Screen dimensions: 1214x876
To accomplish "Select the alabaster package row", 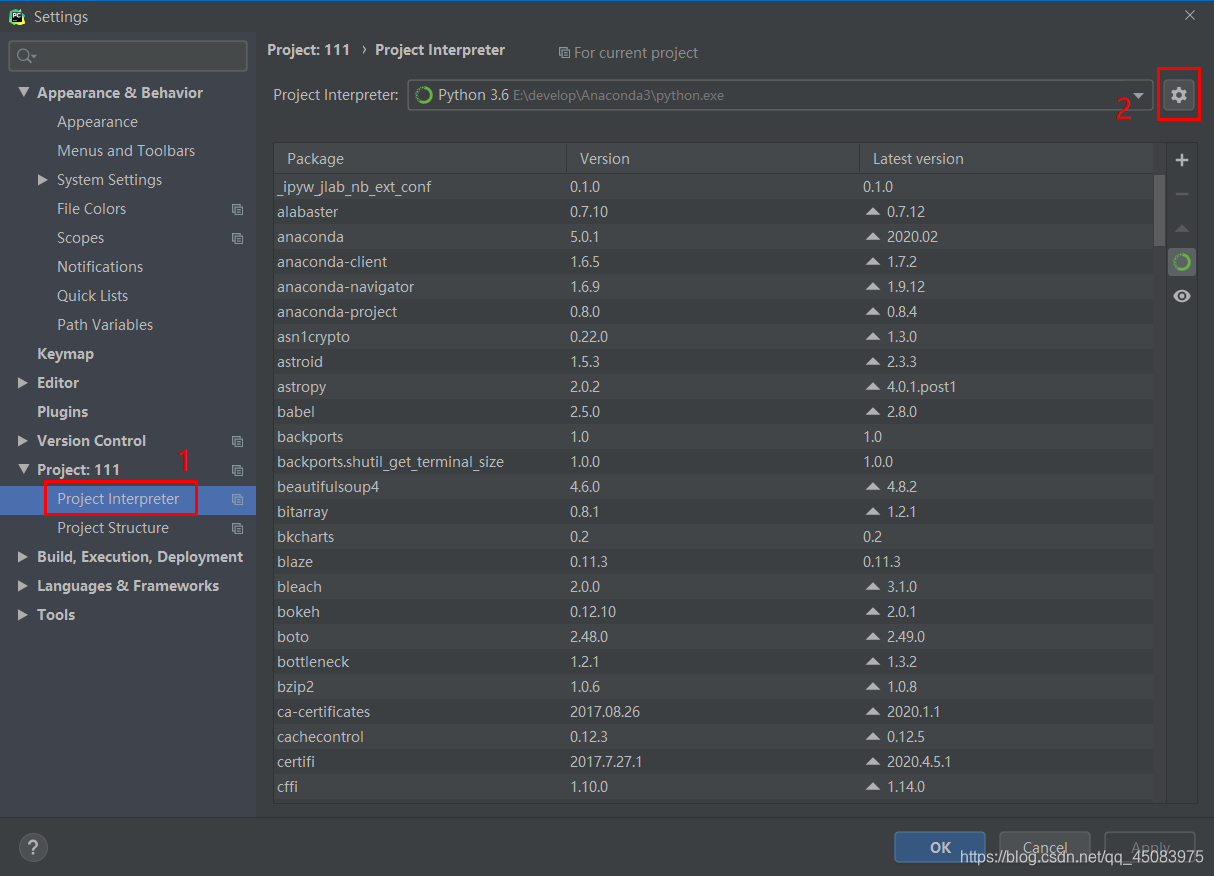I will 713,212.
